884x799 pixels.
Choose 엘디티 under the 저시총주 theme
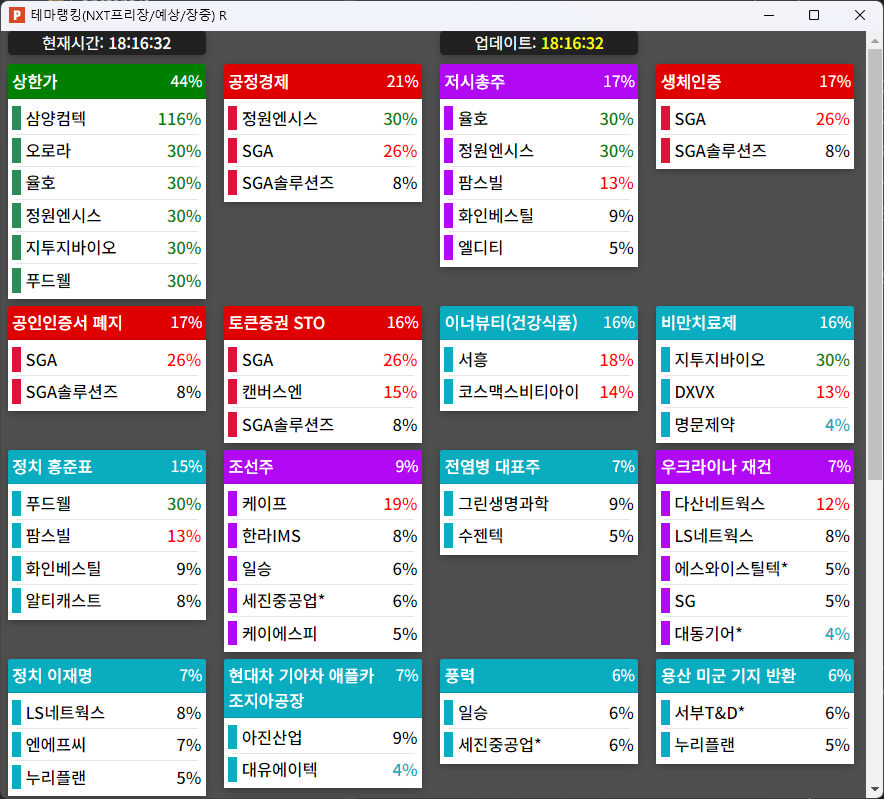[x=539, y=248]
